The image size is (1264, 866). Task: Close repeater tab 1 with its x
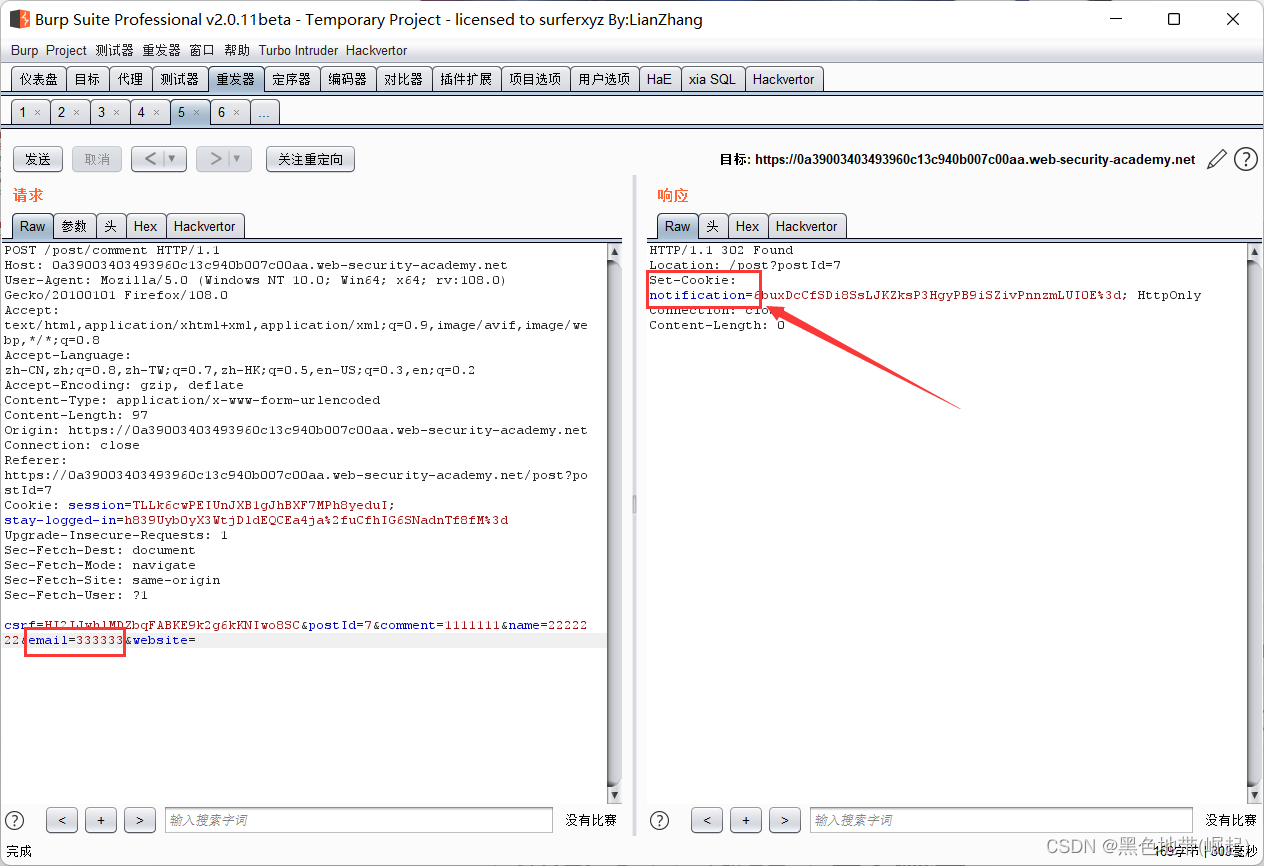tap(37, 113)
